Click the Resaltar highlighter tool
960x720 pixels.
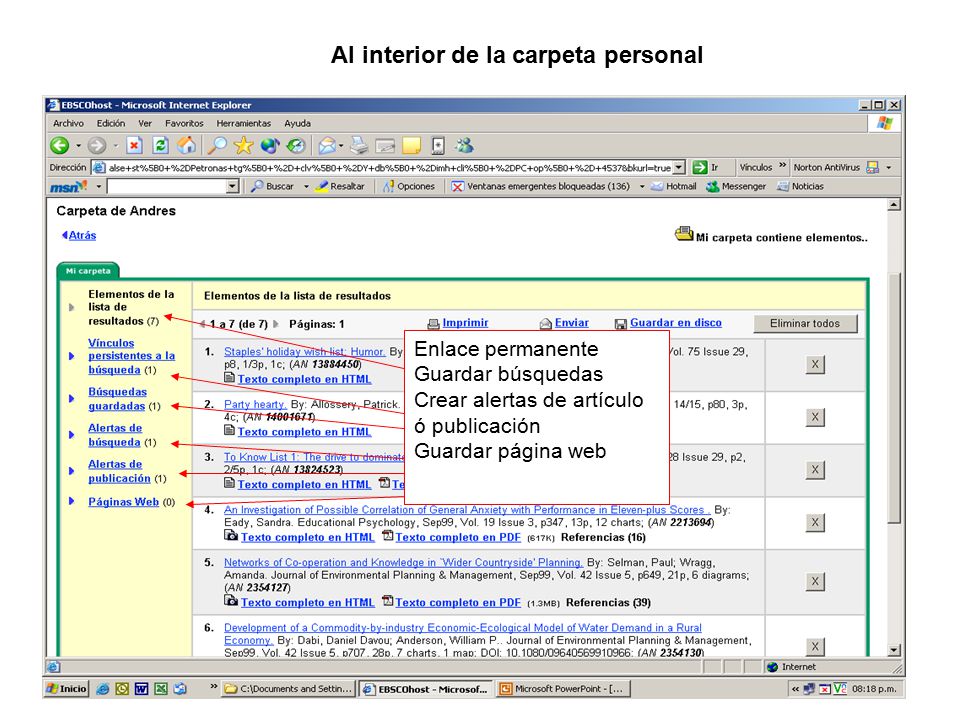click(x=340, y=186)
